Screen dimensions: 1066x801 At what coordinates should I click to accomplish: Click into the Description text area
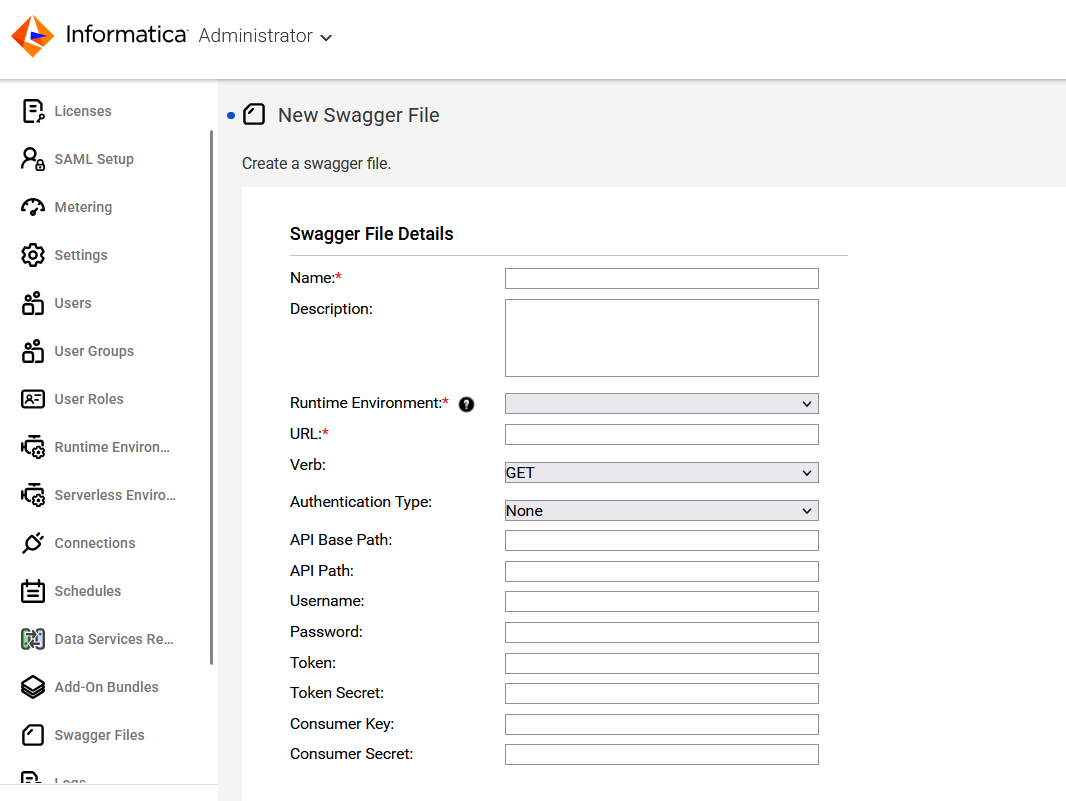tap(661, 338)
